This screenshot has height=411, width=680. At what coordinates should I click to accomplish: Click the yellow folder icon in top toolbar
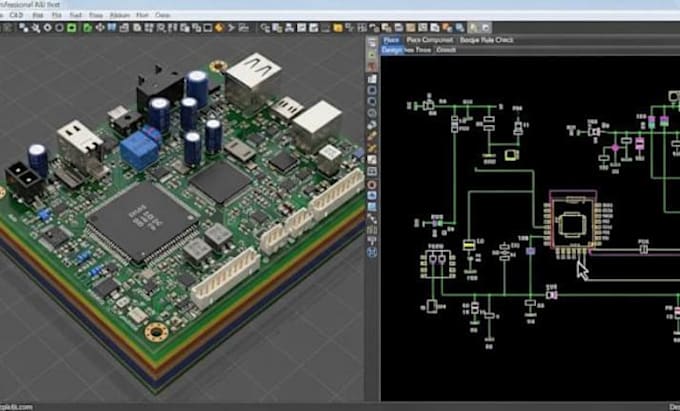[x=338, y=28]
